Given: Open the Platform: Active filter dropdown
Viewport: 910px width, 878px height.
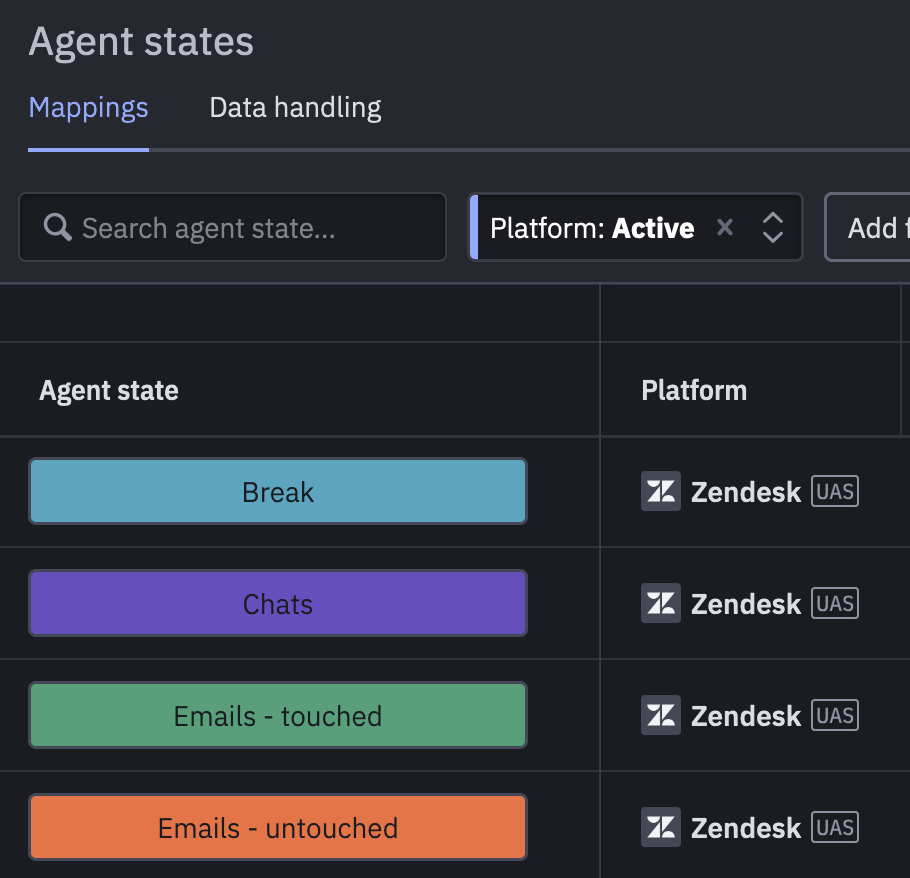Looking at the screenshot, I should [592, 227].
